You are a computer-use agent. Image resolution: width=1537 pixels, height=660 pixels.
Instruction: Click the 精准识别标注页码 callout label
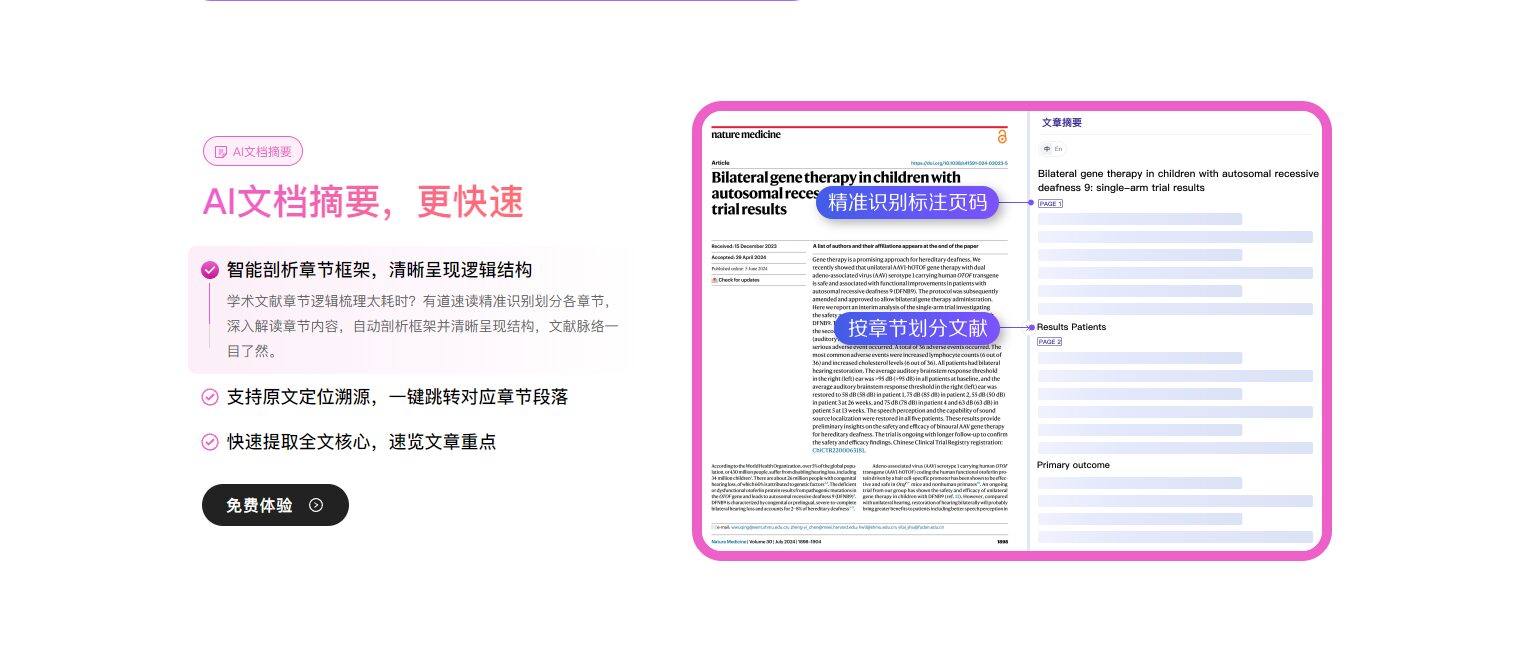tap(908, 202)
